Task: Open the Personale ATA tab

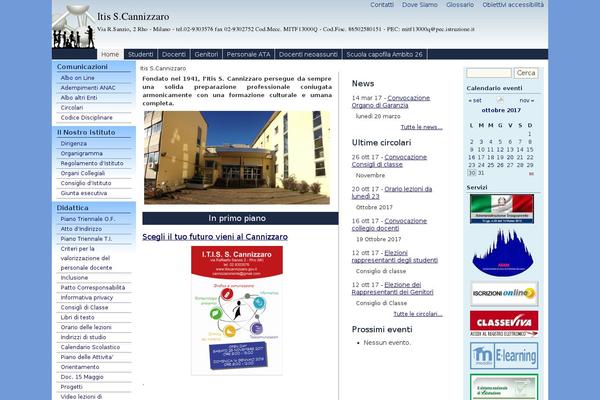Action: [248, 54]
